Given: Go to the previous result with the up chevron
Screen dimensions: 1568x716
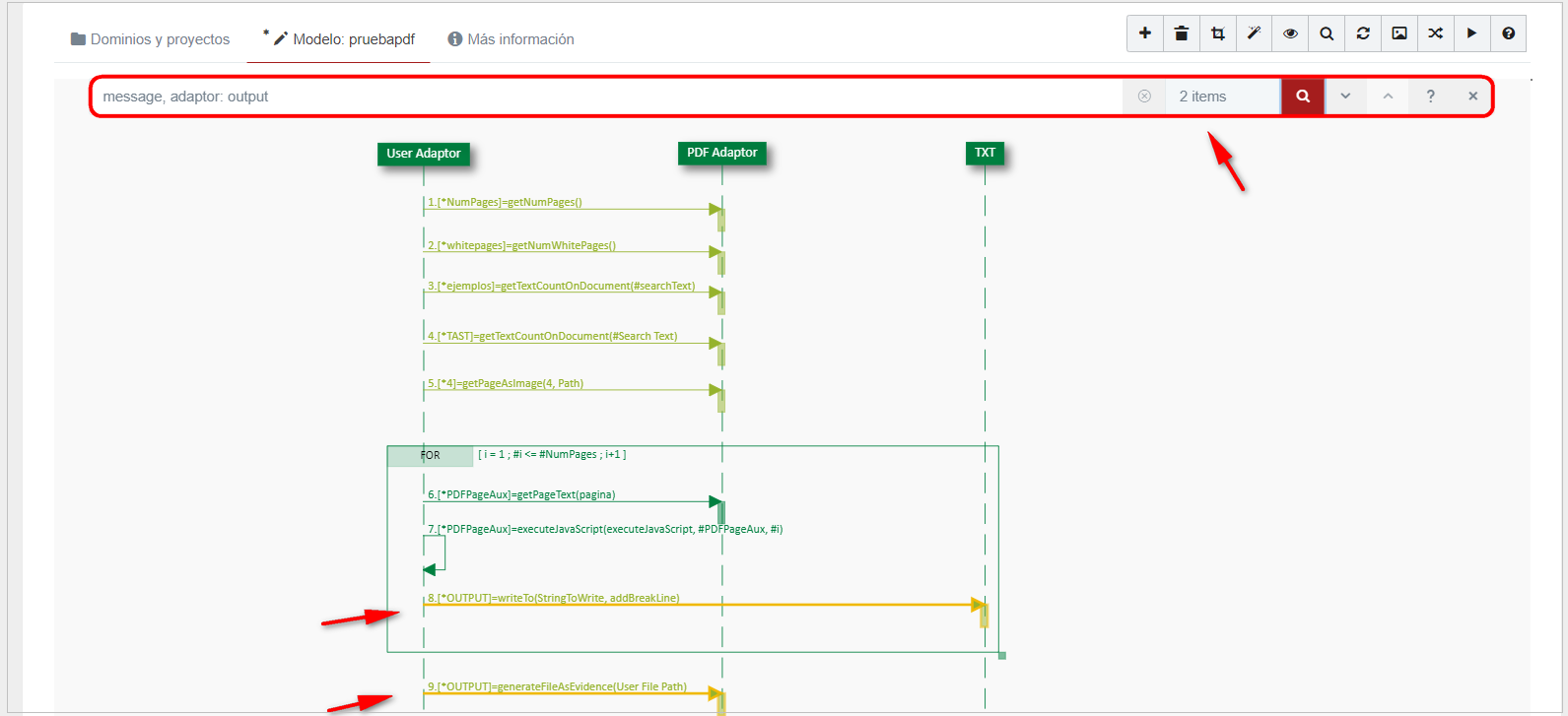Looking at the screenshot, I should [x=1388, y=97].
